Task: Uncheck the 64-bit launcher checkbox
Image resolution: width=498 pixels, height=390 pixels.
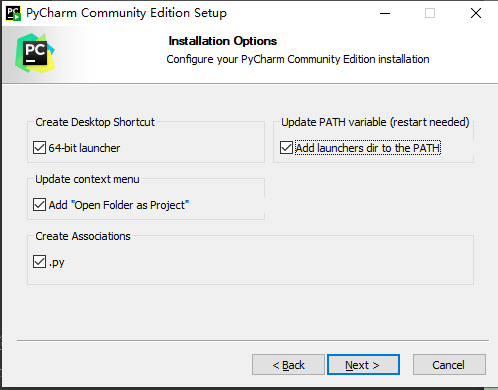Action: coord(39,148)
